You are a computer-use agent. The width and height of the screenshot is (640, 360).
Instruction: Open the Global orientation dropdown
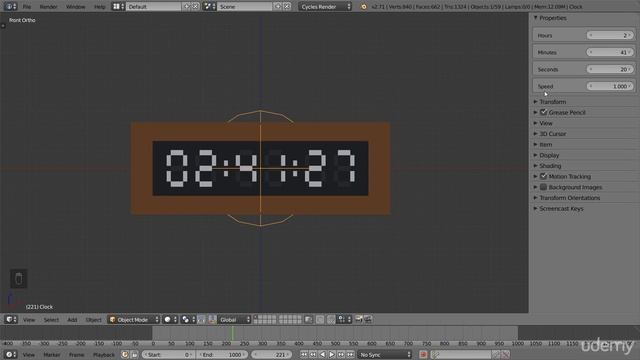[x=235, y=320]
